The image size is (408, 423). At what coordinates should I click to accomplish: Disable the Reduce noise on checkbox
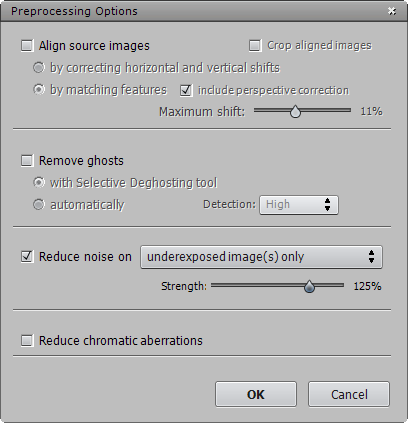point(27,257)
